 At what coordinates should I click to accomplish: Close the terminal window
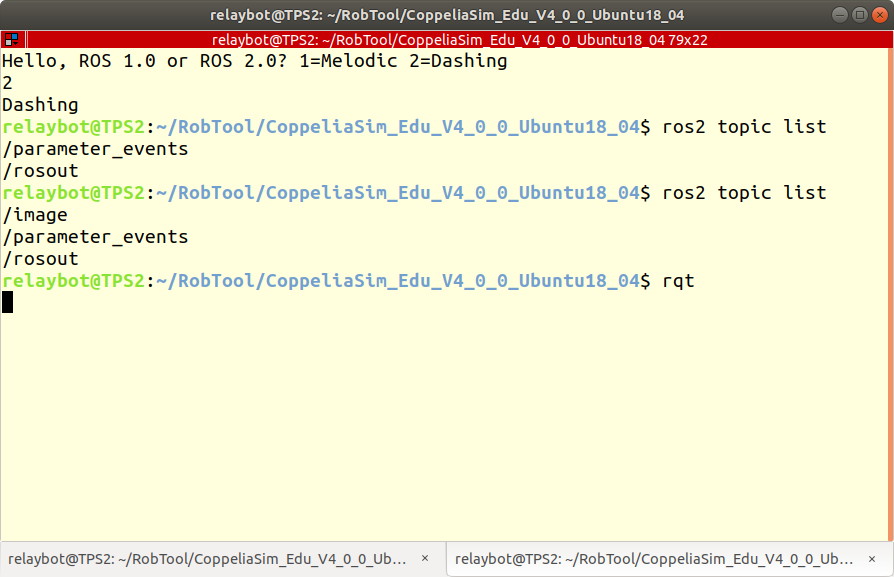pos(880,15)
